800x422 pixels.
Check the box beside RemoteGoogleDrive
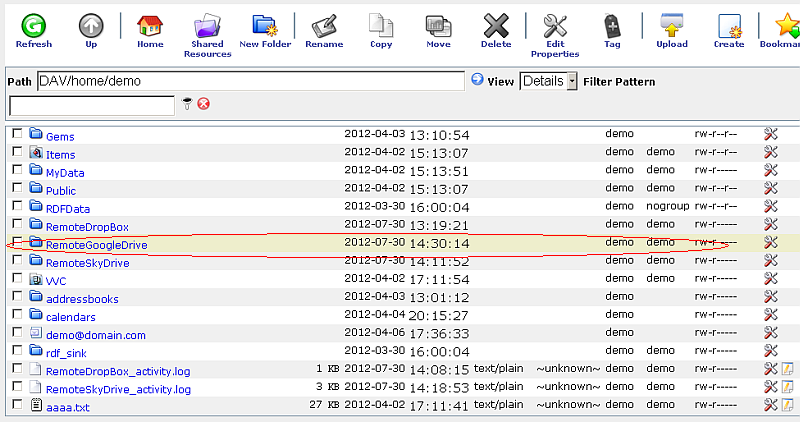pos(17,243)
